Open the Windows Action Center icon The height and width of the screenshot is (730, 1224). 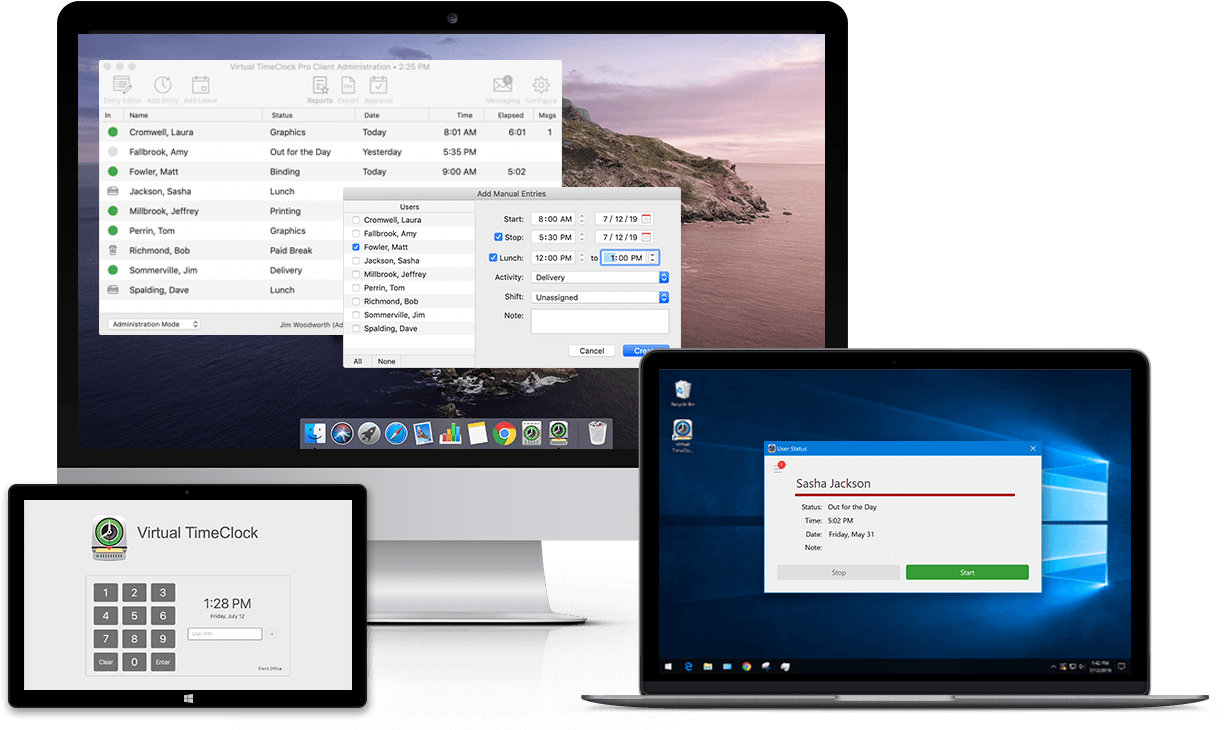(x=1123, y=666)
